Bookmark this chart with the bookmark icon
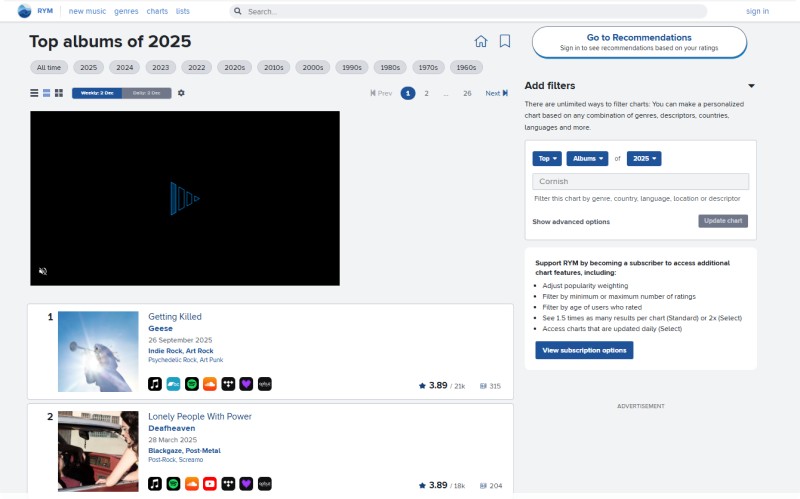800x499 pixels. 505,41
